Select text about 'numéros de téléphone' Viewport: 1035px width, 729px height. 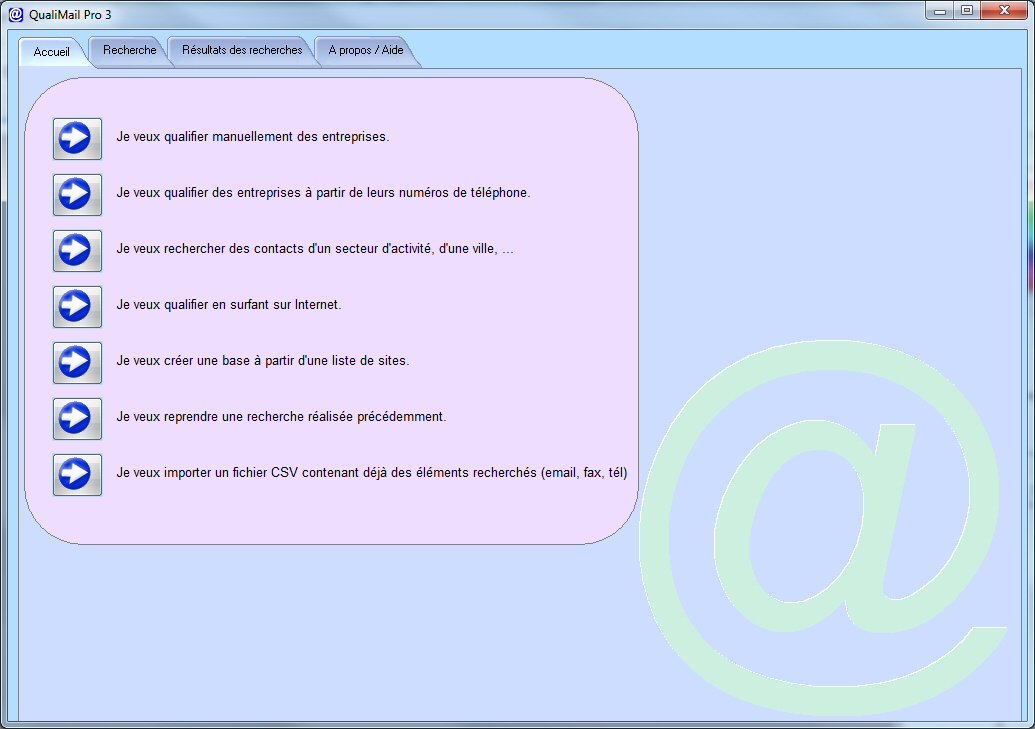pos(323,193)
